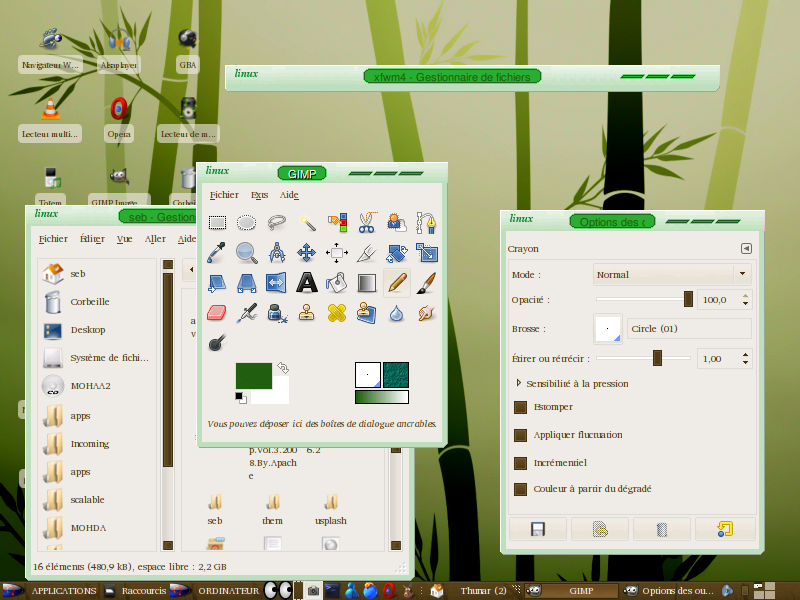Select the Smudge finger tool
The image size is (800, 600).
point(426,313)
